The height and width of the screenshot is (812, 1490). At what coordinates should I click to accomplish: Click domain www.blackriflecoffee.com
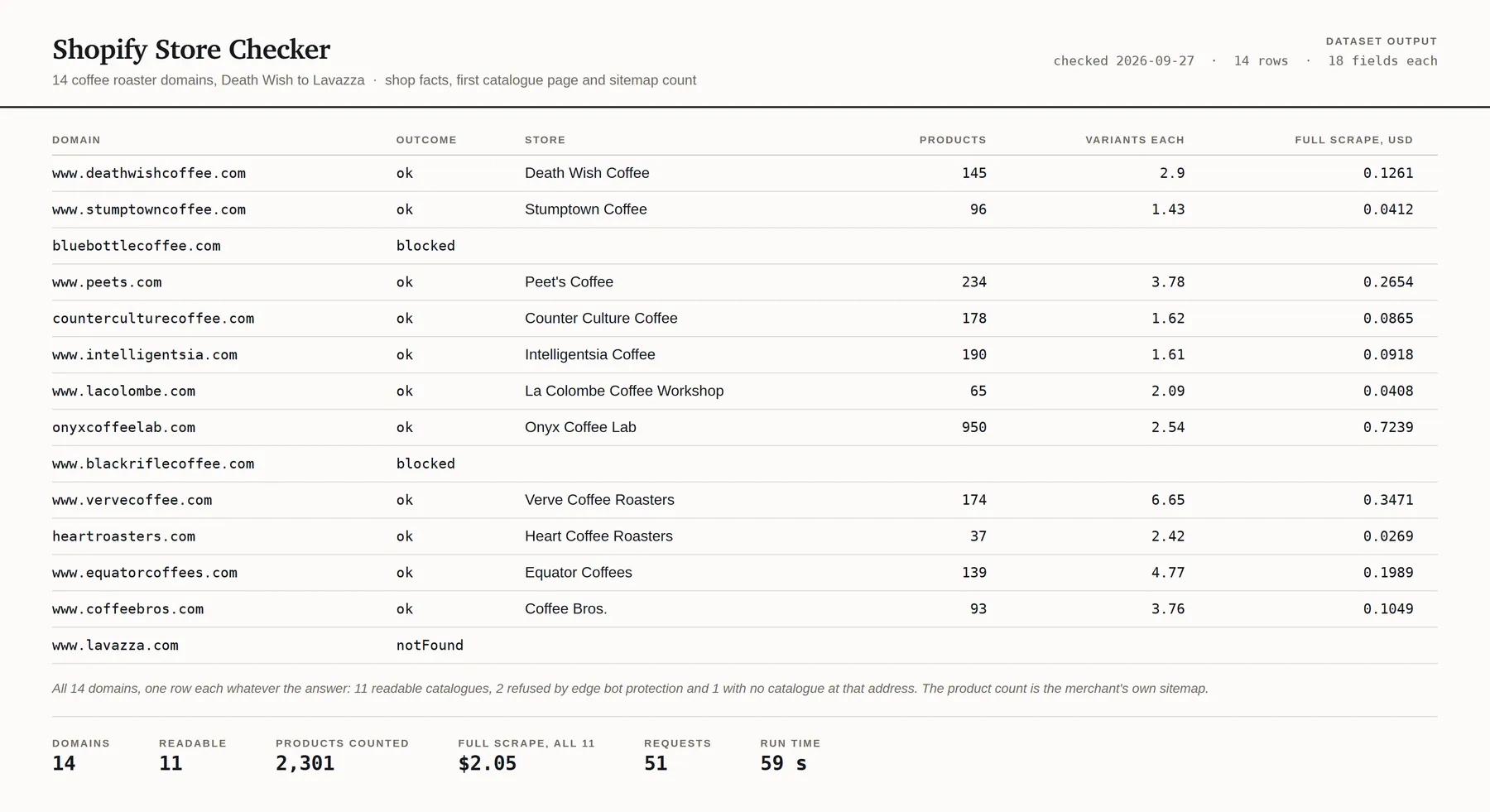153,464
